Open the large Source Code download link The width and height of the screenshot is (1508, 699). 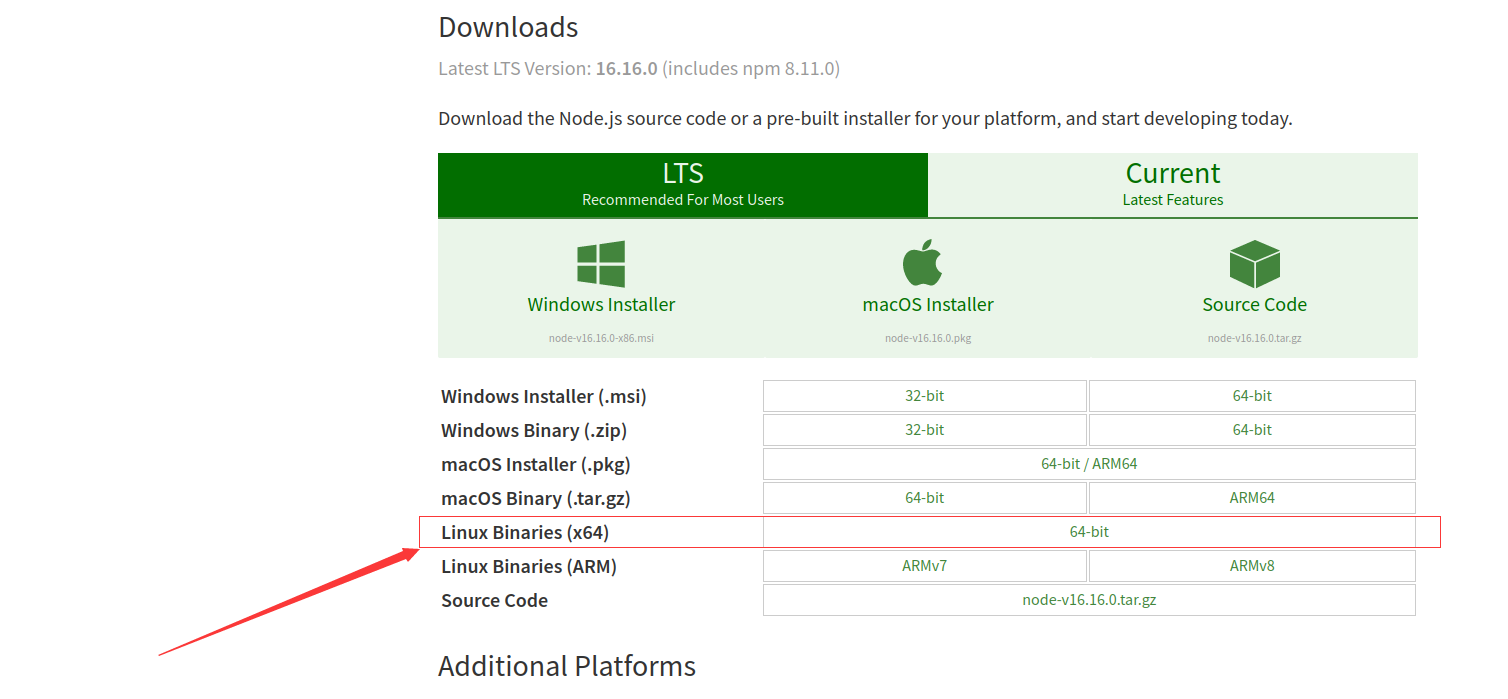click(1255, 304)
